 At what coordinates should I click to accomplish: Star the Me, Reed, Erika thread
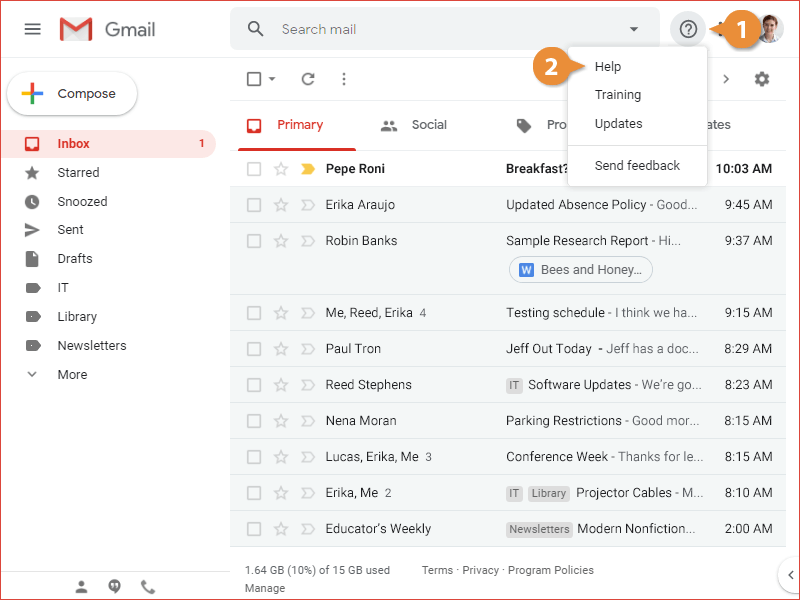281,313
